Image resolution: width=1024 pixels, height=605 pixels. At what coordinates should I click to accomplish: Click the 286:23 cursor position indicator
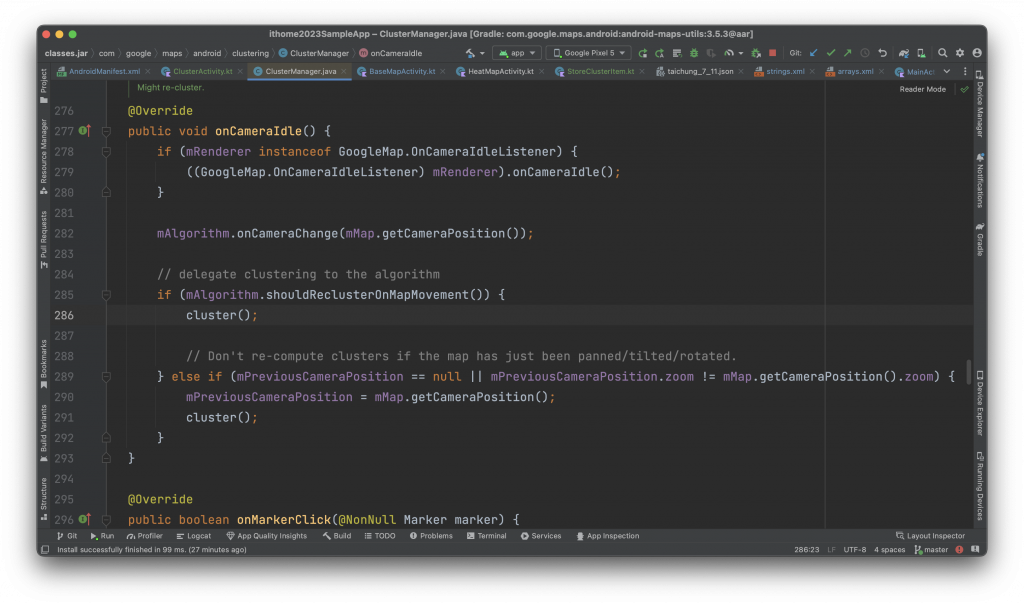807,549
